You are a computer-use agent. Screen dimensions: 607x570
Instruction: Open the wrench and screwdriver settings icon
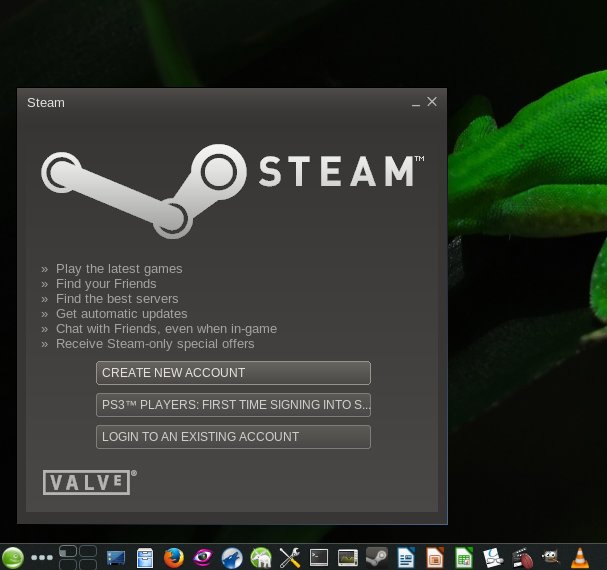tap(290, 558)
